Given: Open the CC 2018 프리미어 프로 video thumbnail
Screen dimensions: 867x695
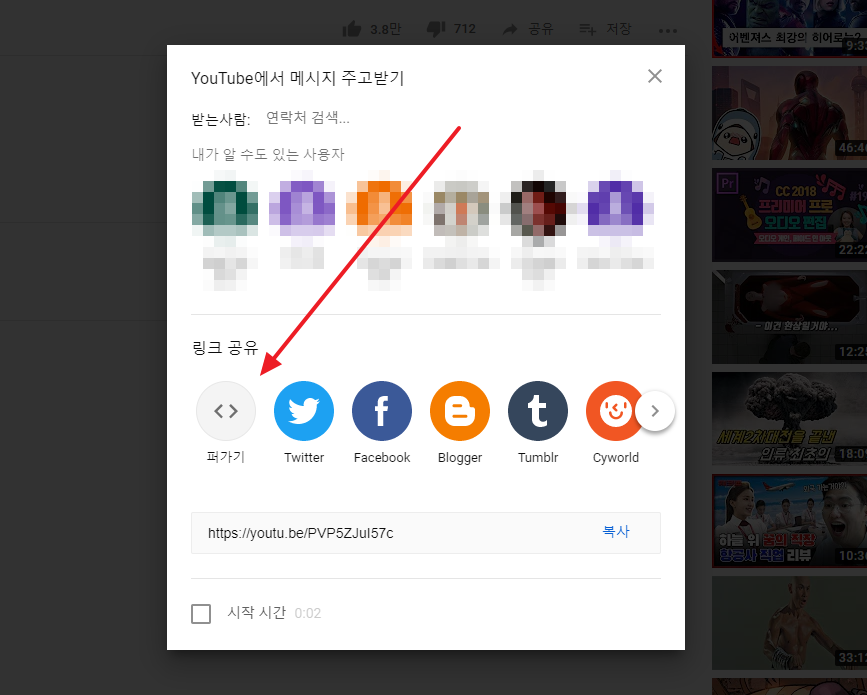Looking at the screenshot, I should coord(790,215).
